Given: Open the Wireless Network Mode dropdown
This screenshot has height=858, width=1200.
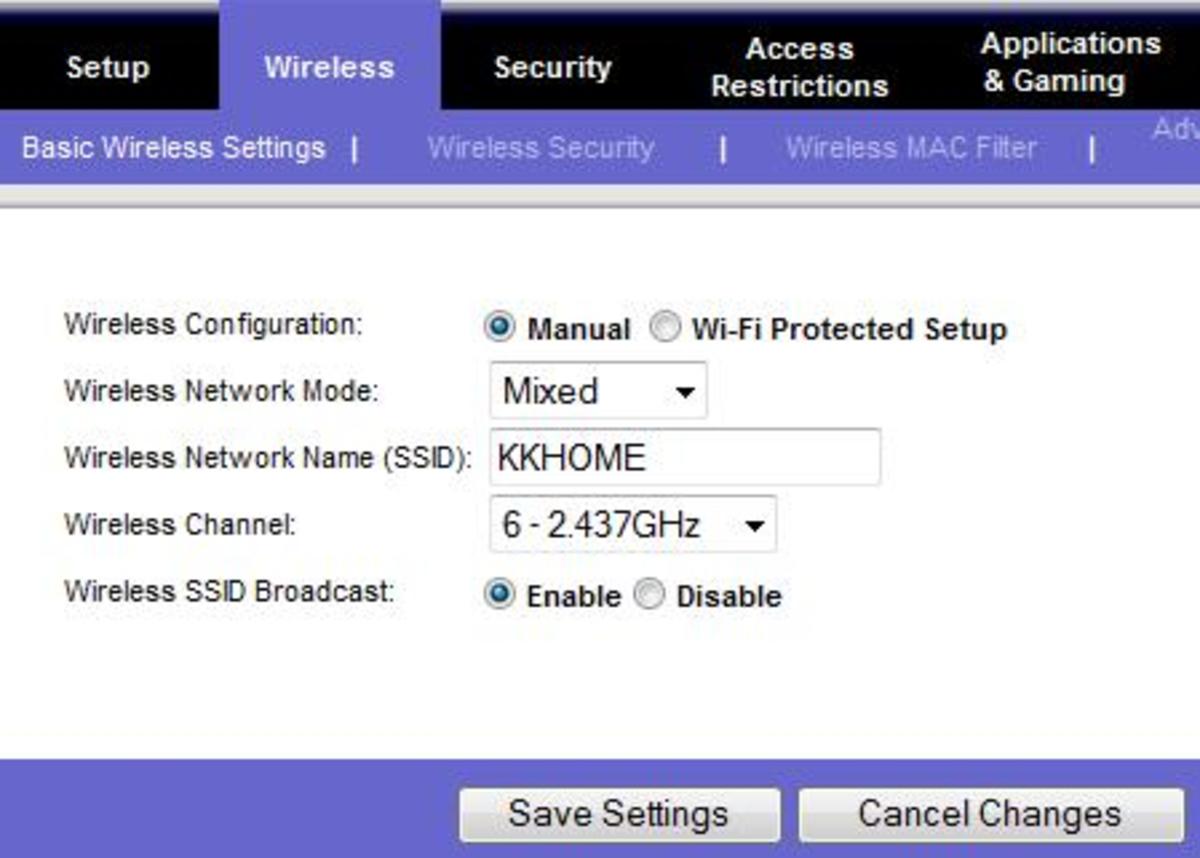Looking at the screenshot, I should (x=597, y=391).
